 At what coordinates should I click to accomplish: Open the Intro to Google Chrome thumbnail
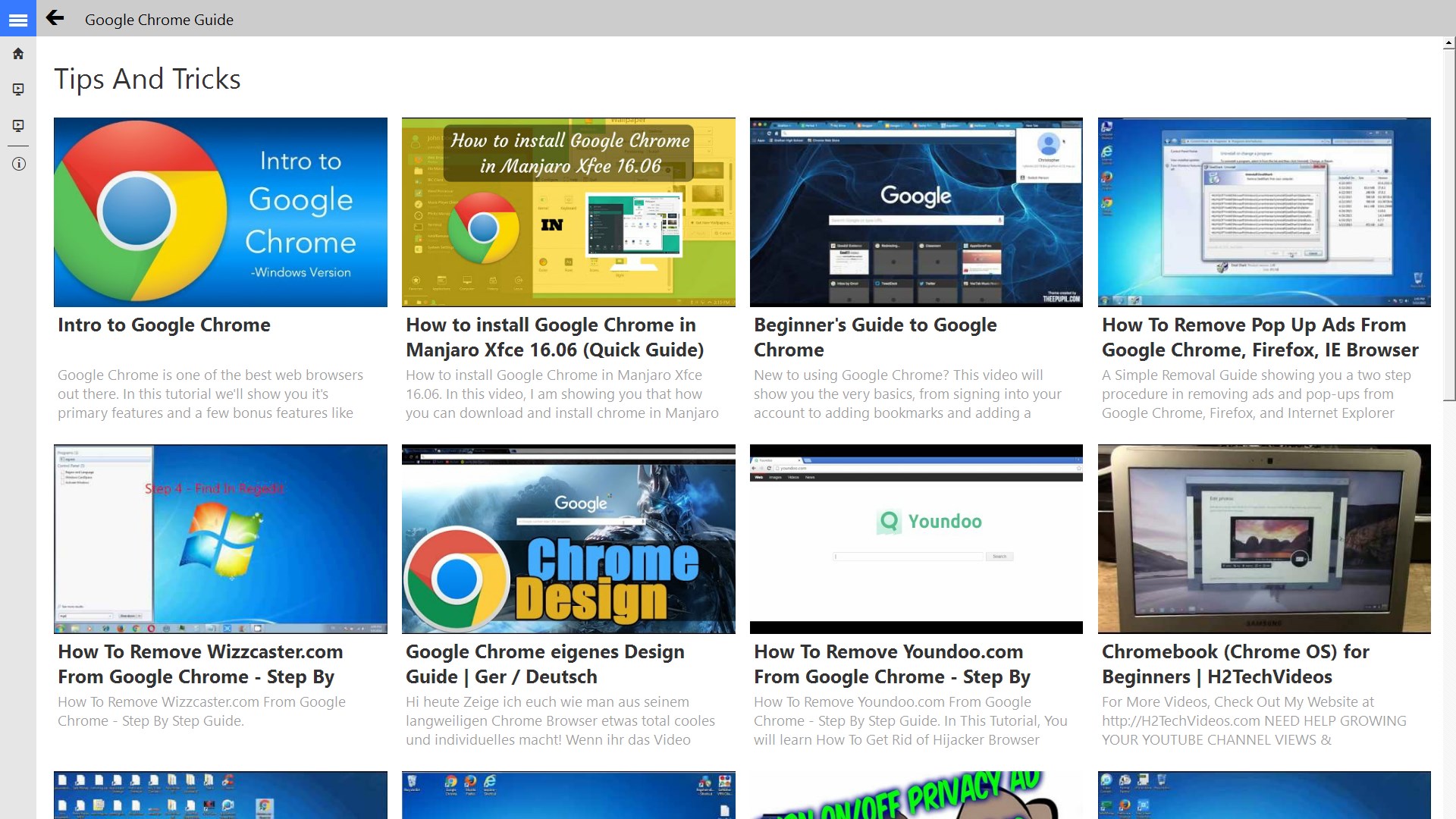[x=220, y=212]
